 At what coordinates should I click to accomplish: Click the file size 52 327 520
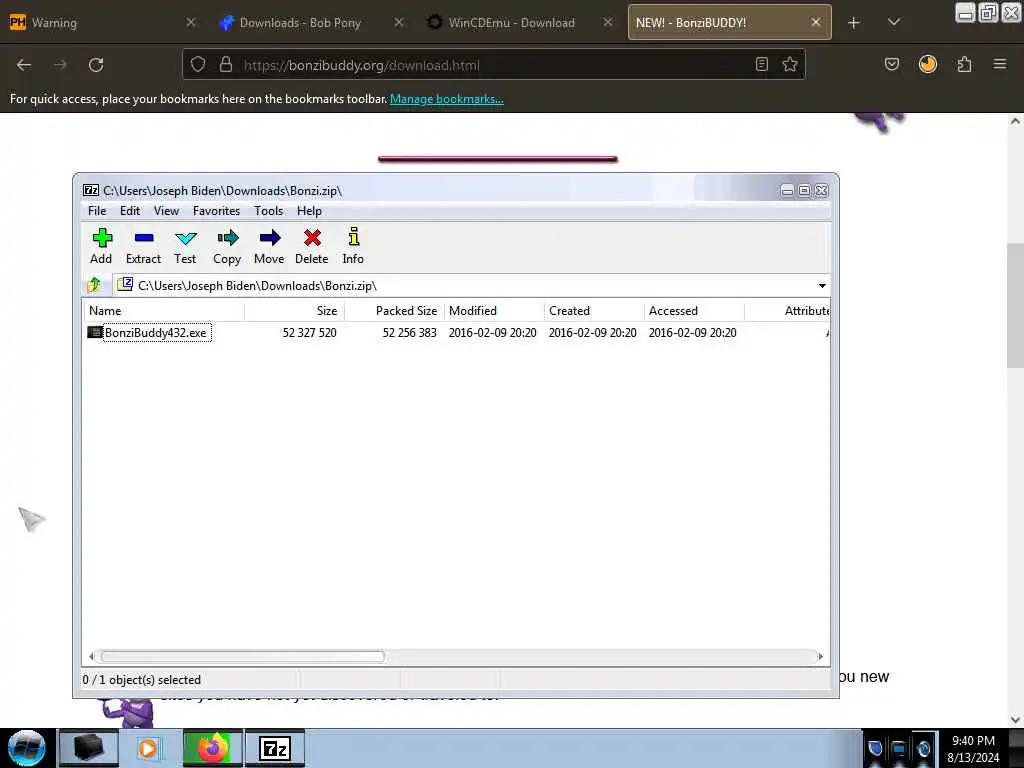[x=310, y=332]
